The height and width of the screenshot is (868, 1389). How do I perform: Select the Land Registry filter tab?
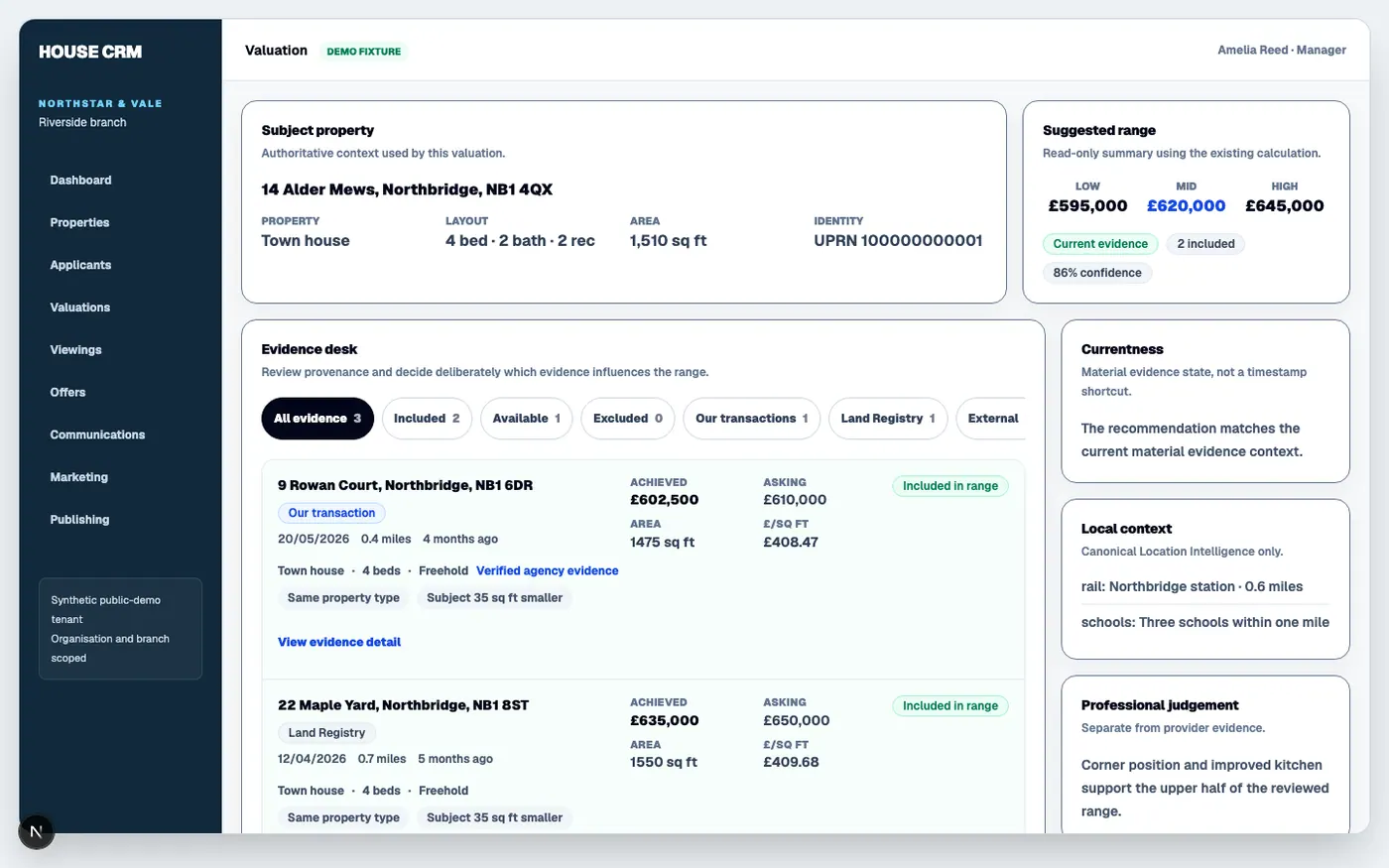coord(888,419)
